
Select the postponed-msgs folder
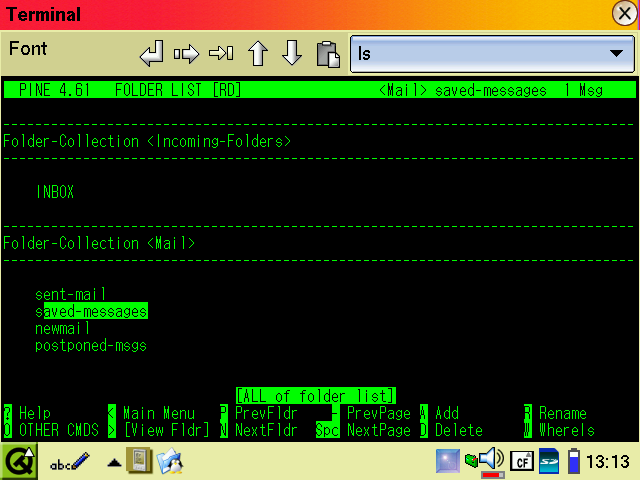91,345
